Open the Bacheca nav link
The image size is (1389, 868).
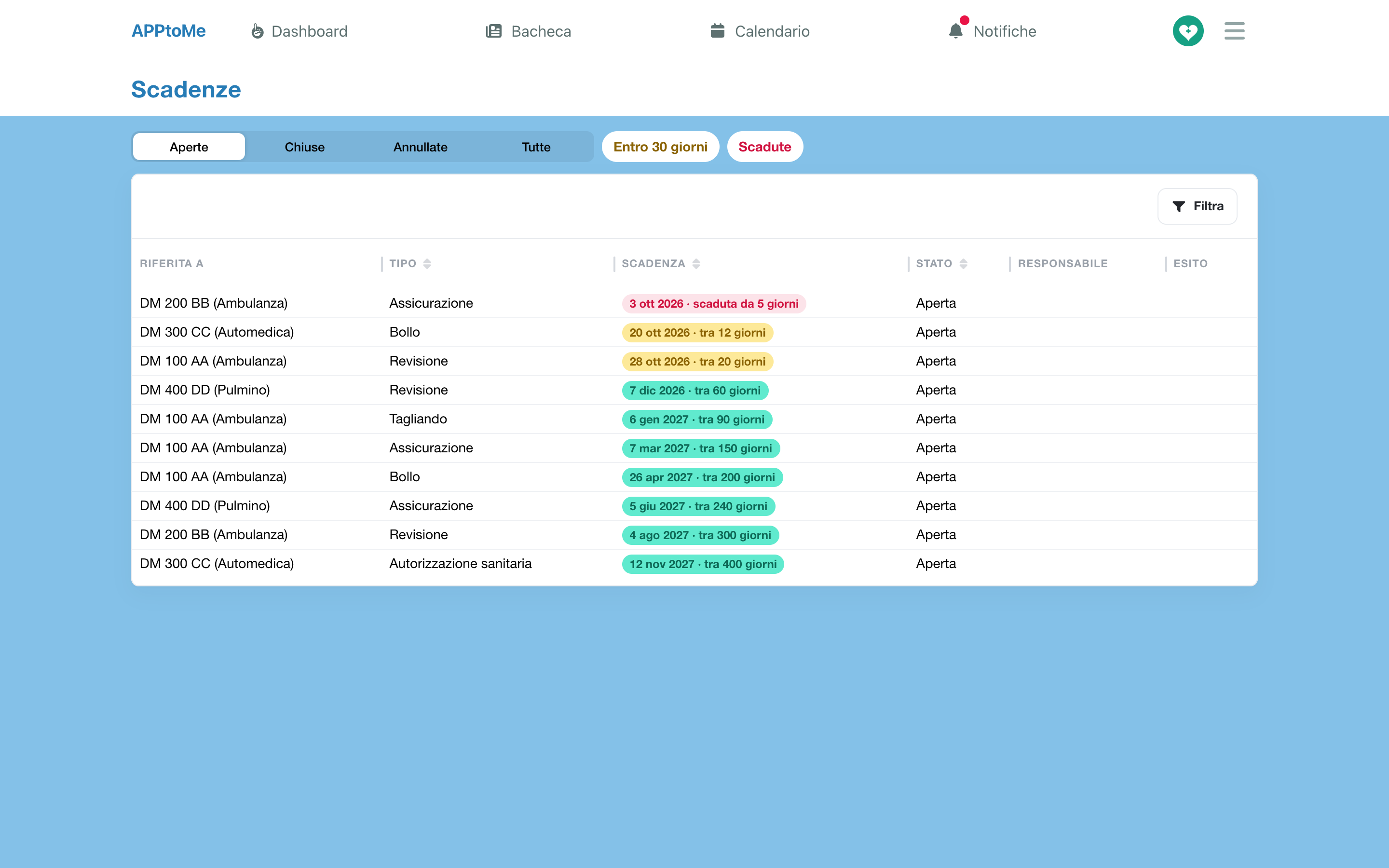[529, 31]
